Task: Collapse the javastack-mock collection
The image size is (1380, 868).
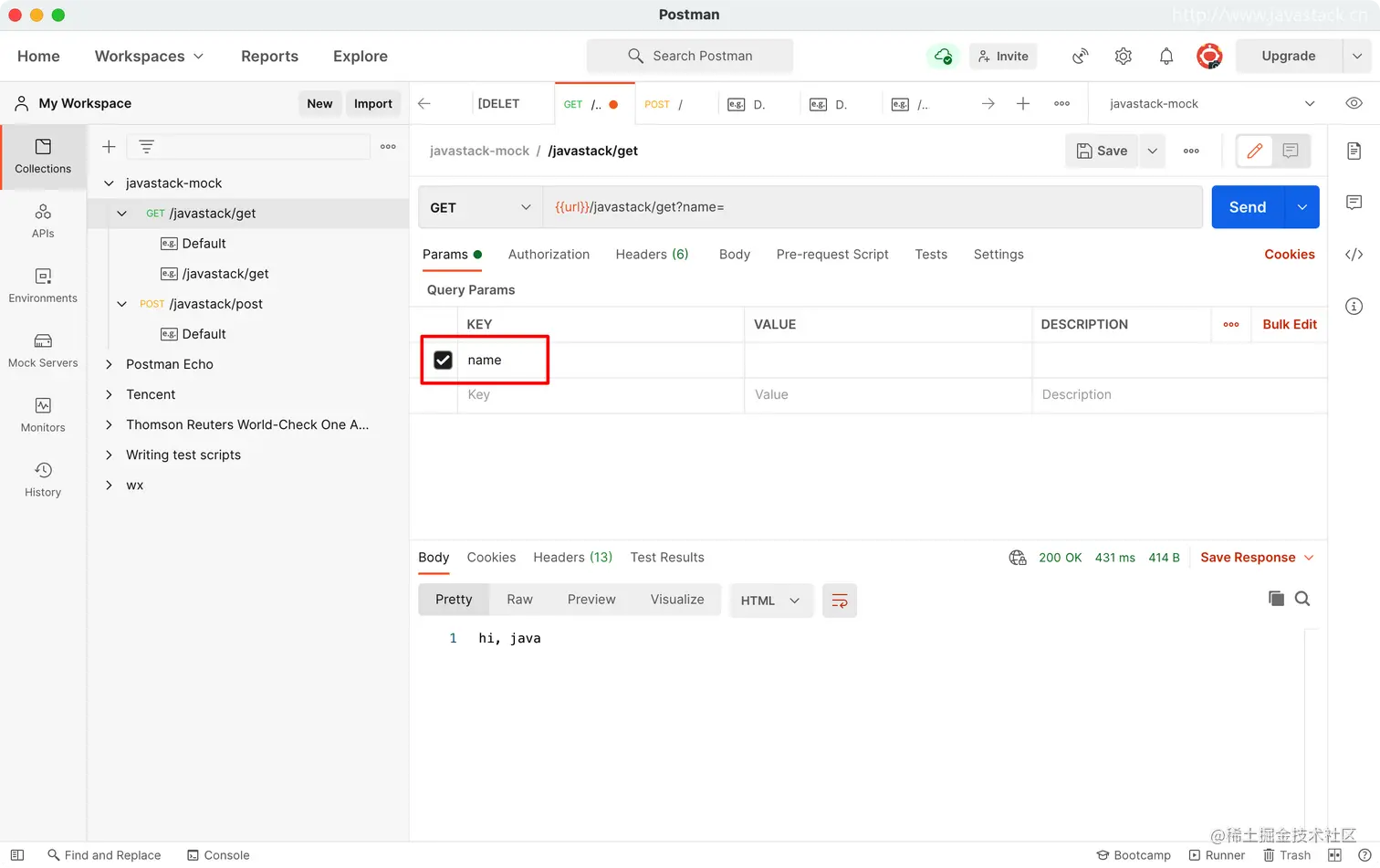Action: coord(109,183)
